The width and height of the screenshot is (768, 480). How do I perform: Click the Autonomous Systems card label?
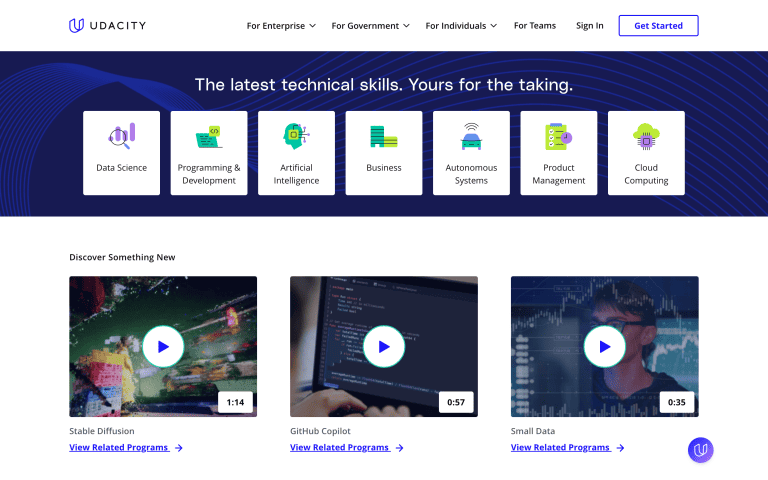tap(471, 174)
